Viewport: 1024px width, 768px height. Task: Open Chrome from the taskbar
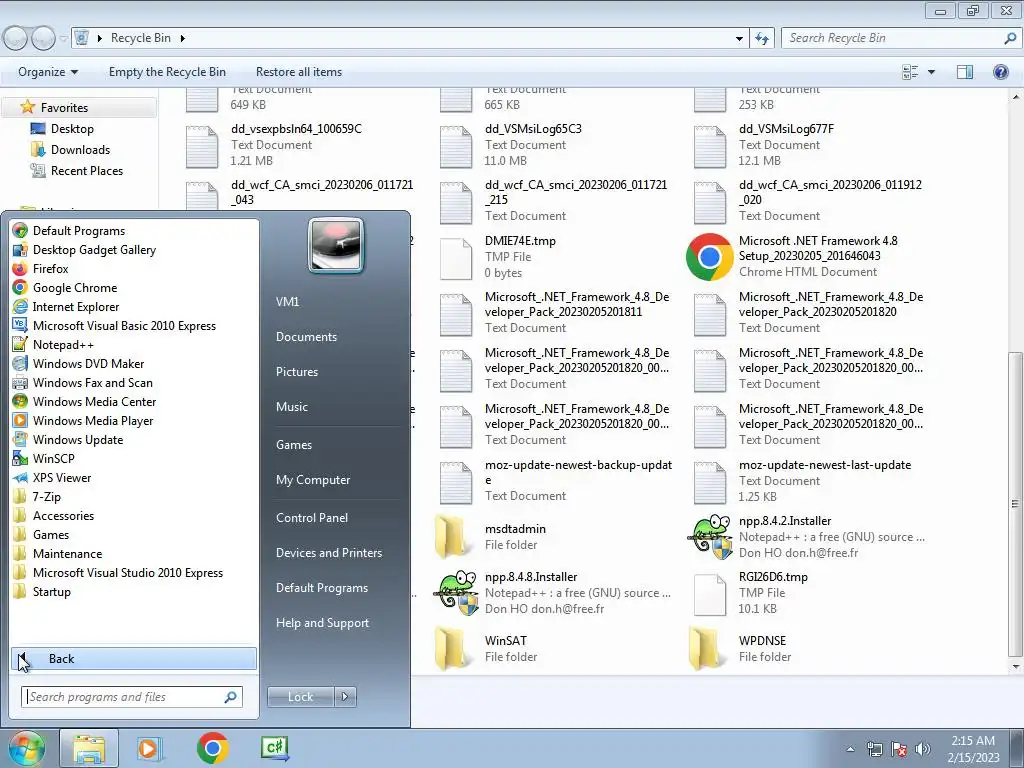[212, 748]
